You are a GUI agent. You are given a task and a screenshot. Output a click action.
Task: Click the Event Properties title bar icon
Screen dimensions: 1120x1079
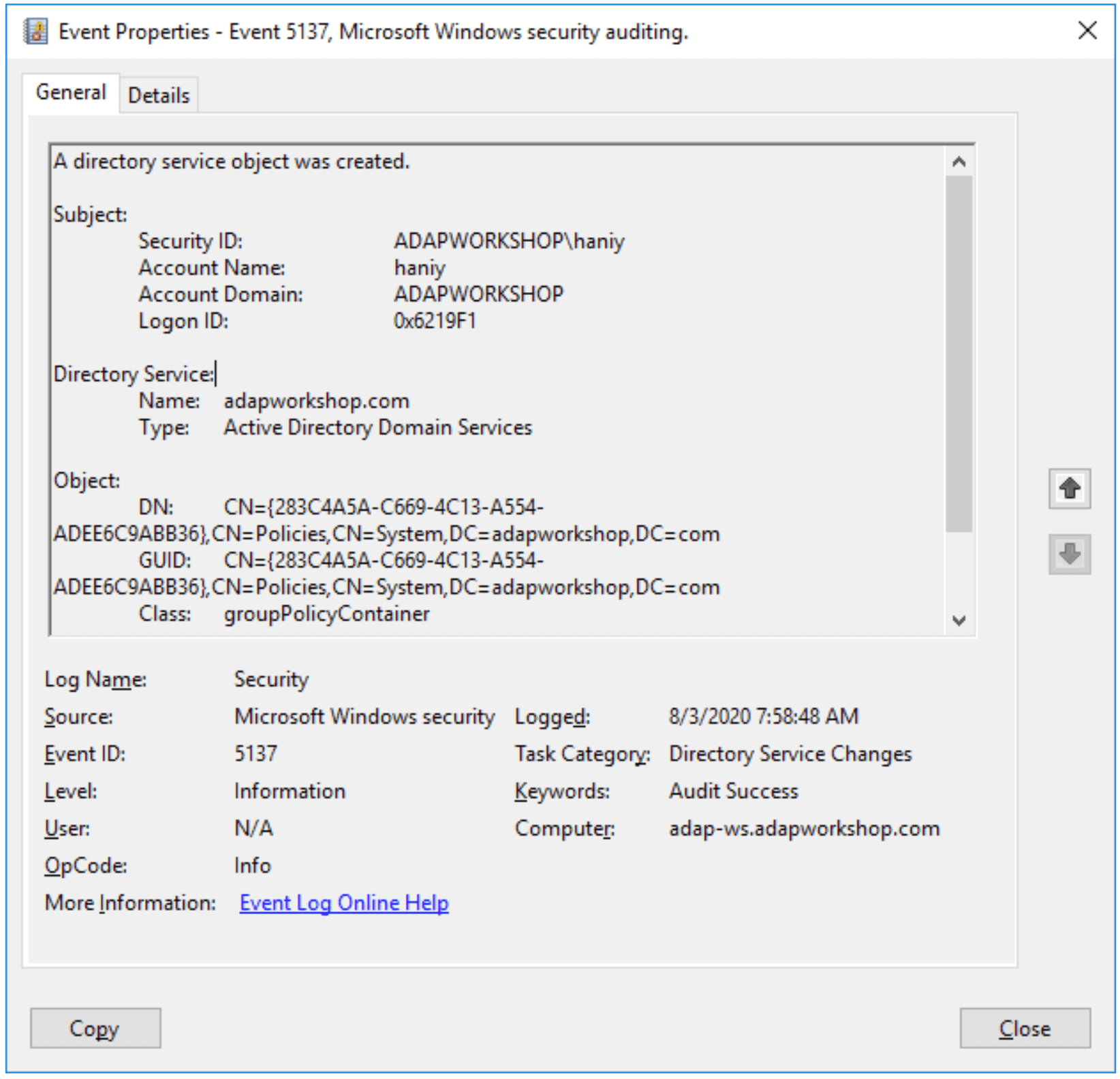point(35,31)
